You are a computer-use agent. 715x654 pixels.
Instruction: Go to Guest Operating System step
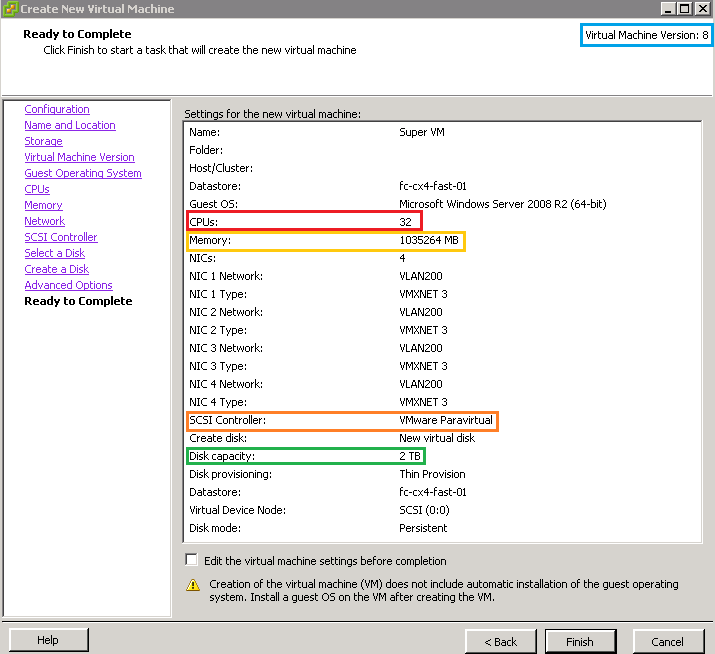point(83,173)
